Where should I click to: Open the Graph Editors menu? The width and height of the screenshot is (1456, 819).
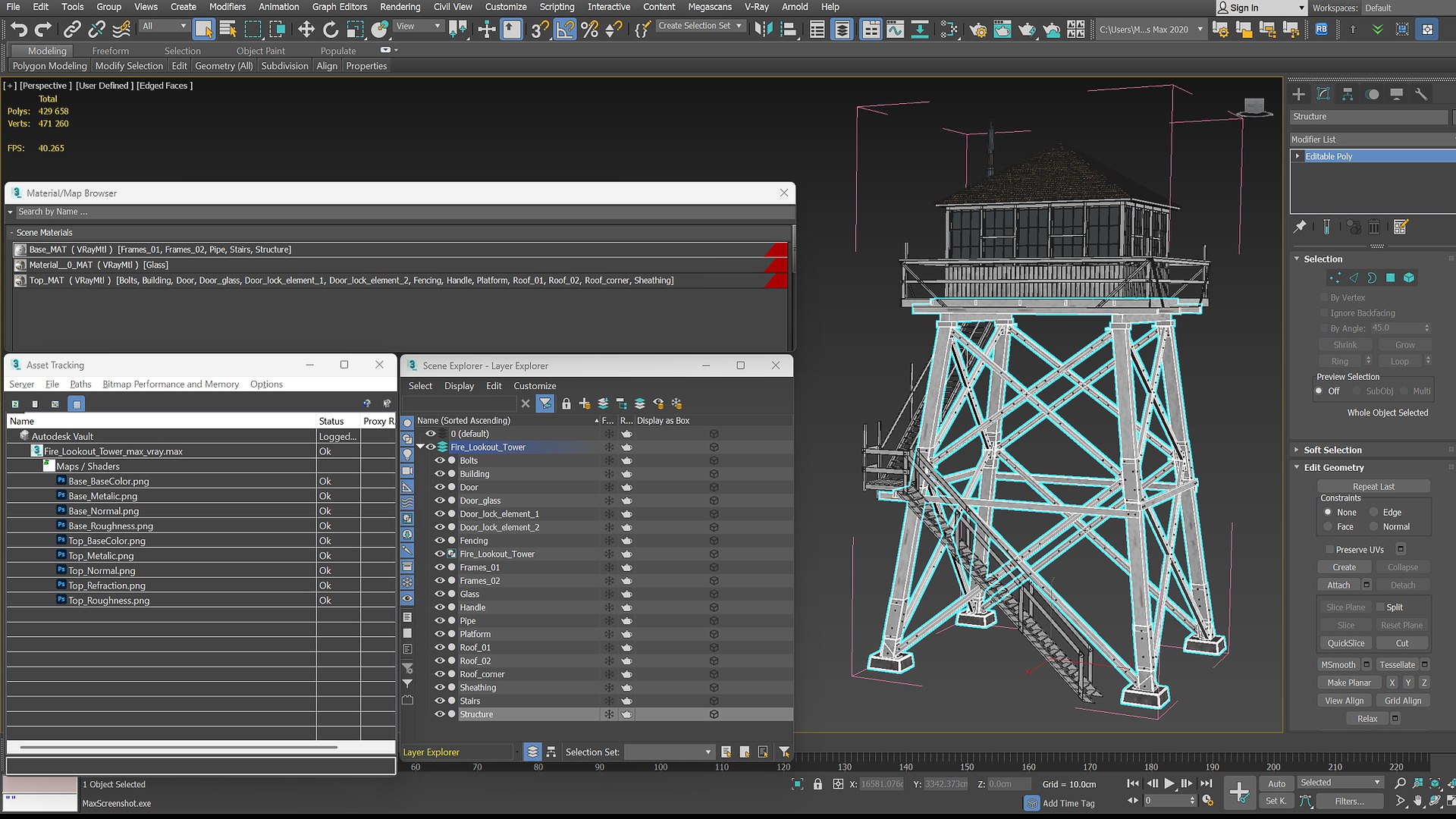click(339, 7)
